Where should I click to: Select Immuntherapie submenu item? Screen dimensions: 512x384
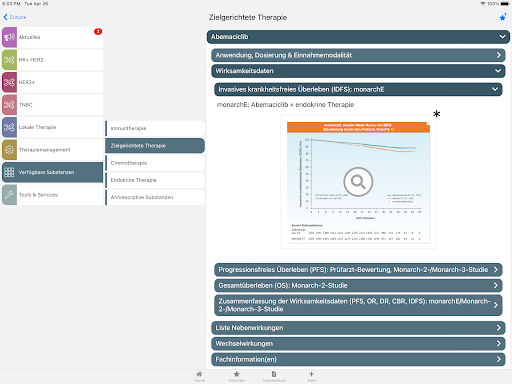click(155, 128)
